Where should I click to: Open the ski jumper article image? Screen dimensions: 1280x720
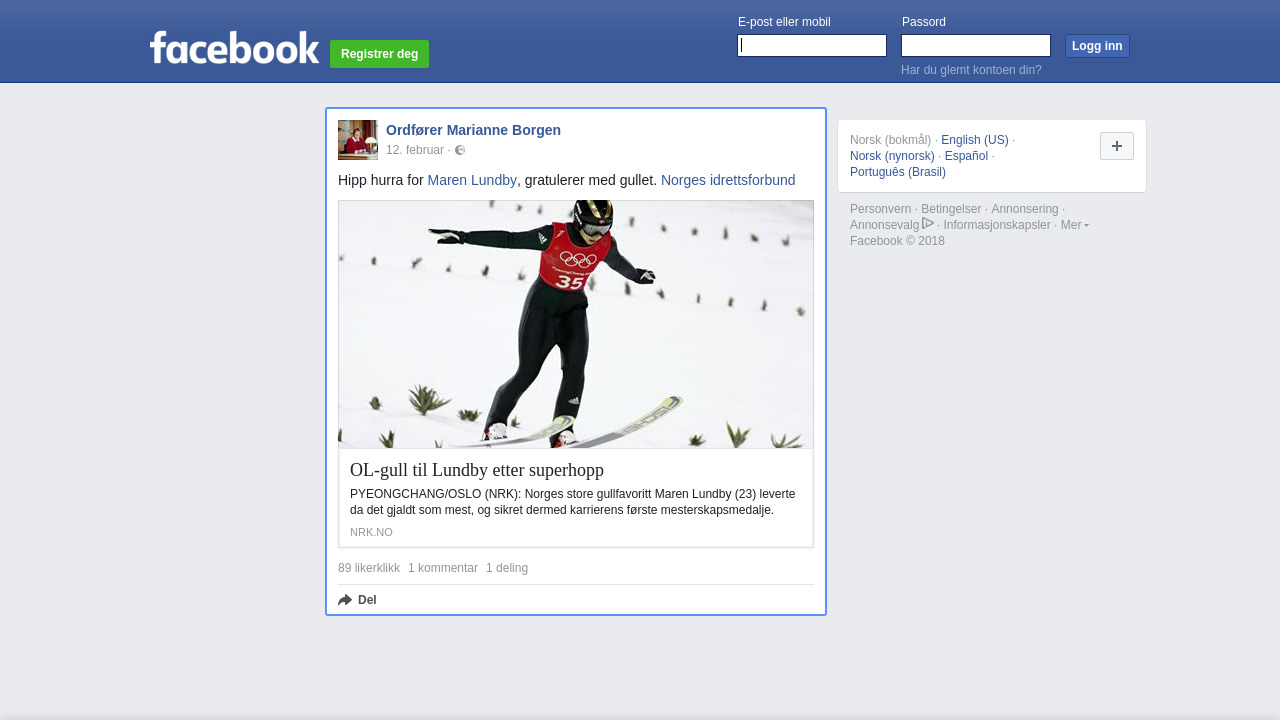tap(576, 324)
